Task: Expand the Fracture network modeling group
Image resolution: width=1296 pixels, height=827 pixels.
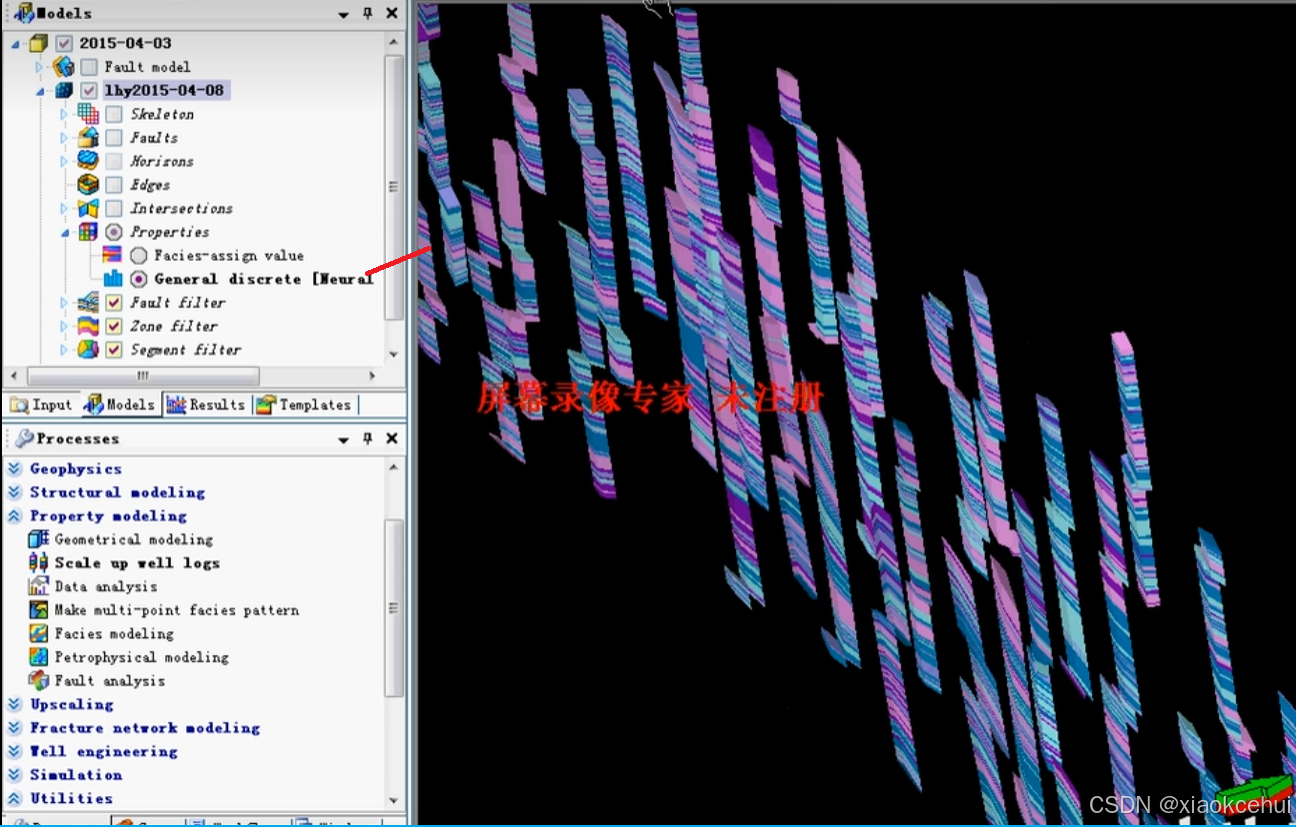Action: click(14, 728)
